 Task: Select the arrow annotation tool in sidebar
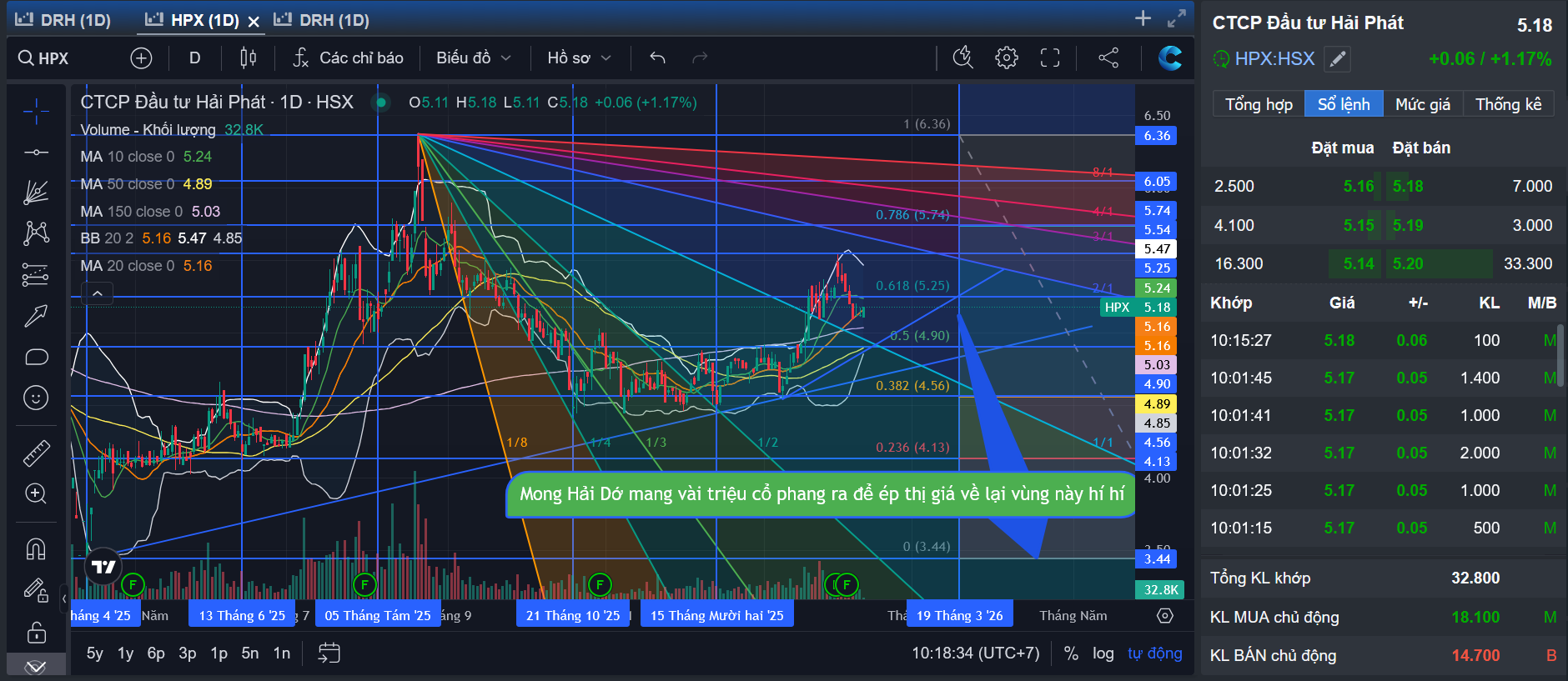tap(36, 316)
